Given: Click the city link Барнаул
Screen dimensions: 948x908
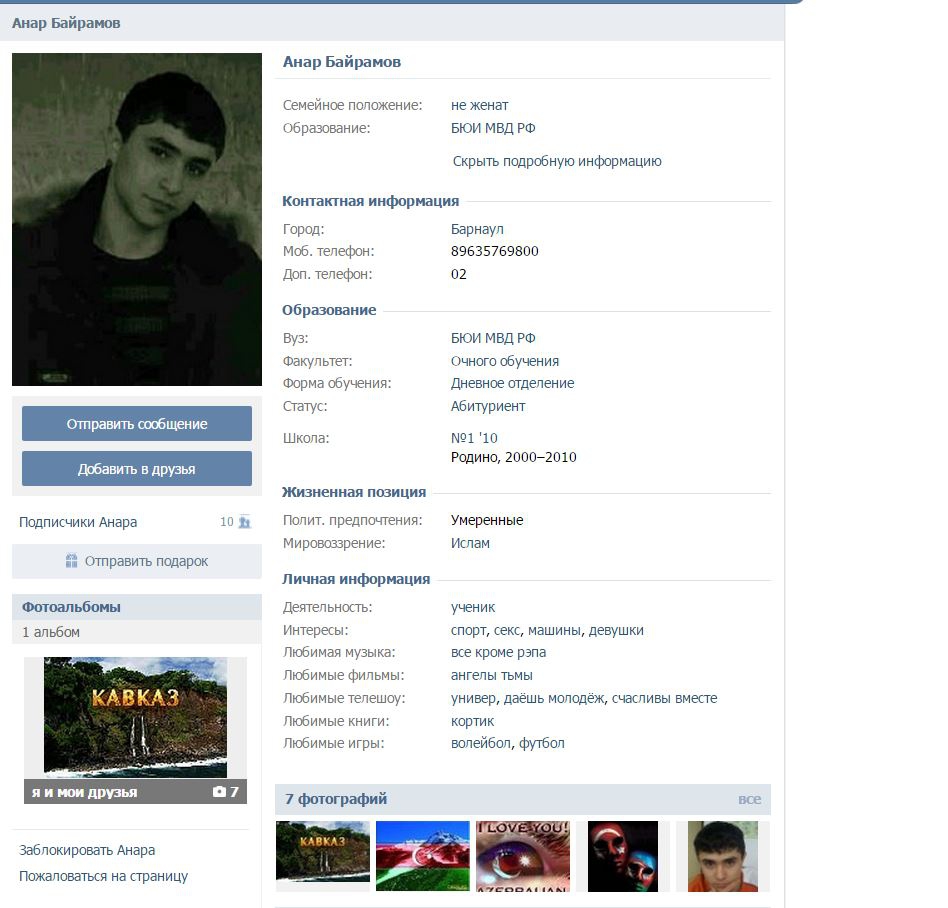Looking at the screenshot, I should coord(477,229).
